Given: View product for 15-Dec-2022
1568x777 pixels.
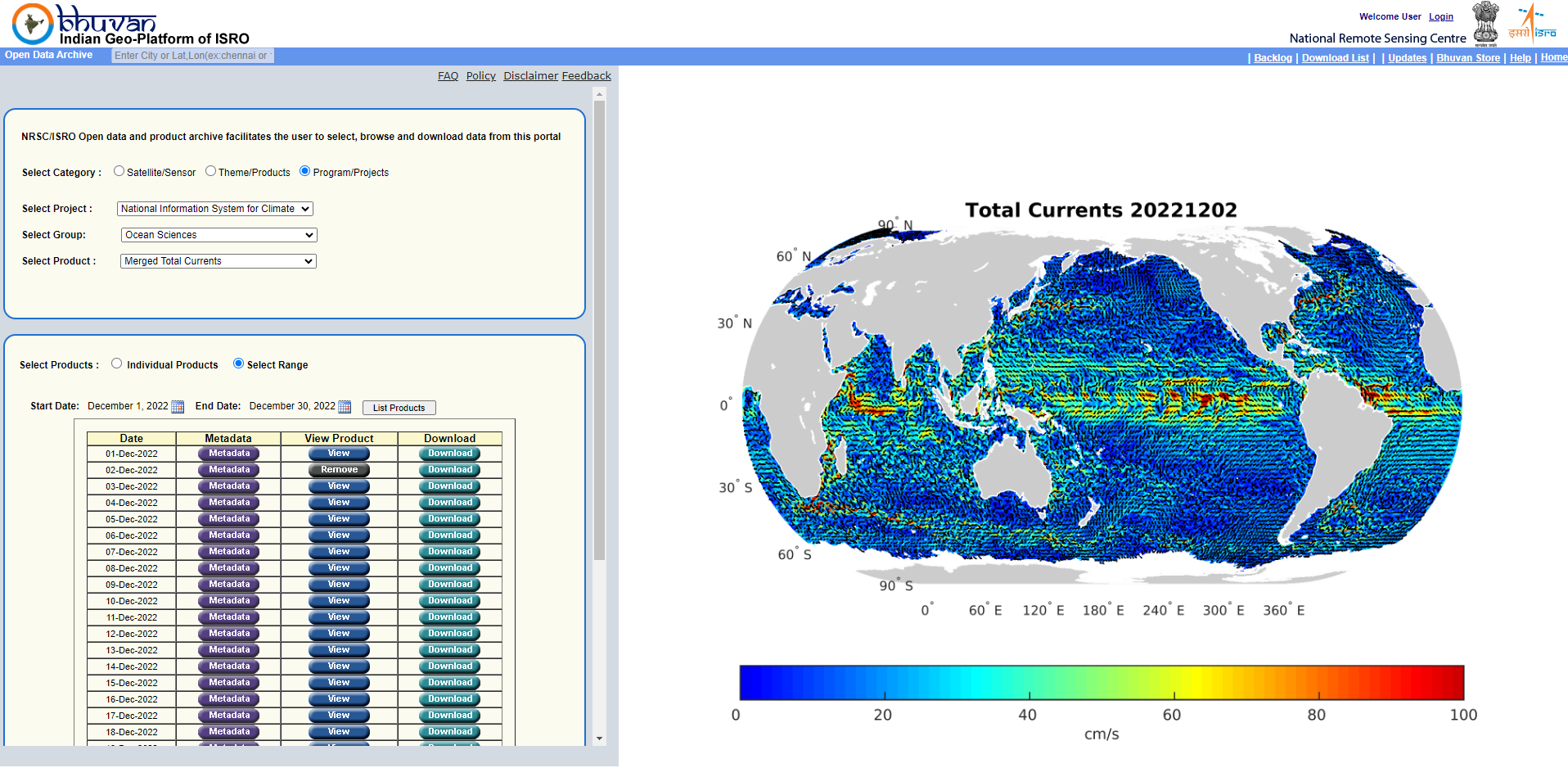Looking at the screenshot, I should coord(339,683).
